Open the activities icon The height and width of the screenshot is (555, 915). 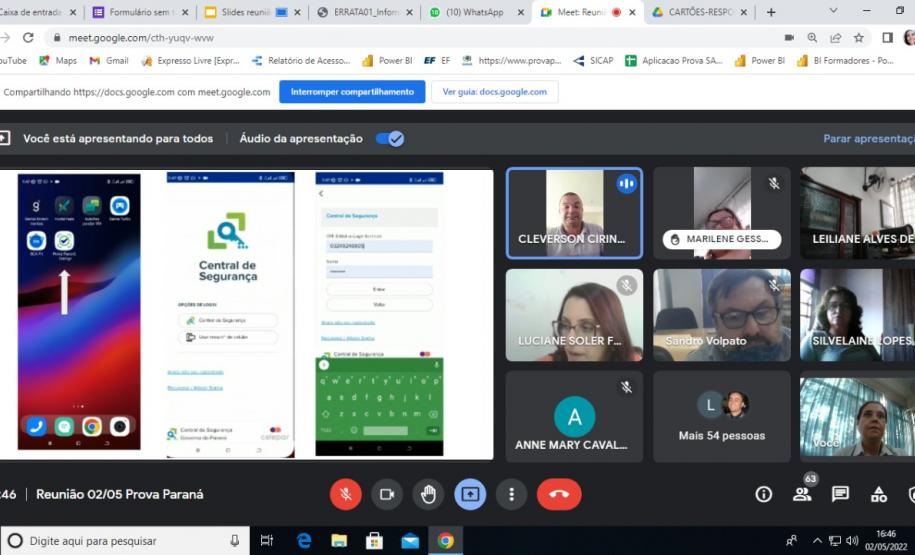(878, 494)
